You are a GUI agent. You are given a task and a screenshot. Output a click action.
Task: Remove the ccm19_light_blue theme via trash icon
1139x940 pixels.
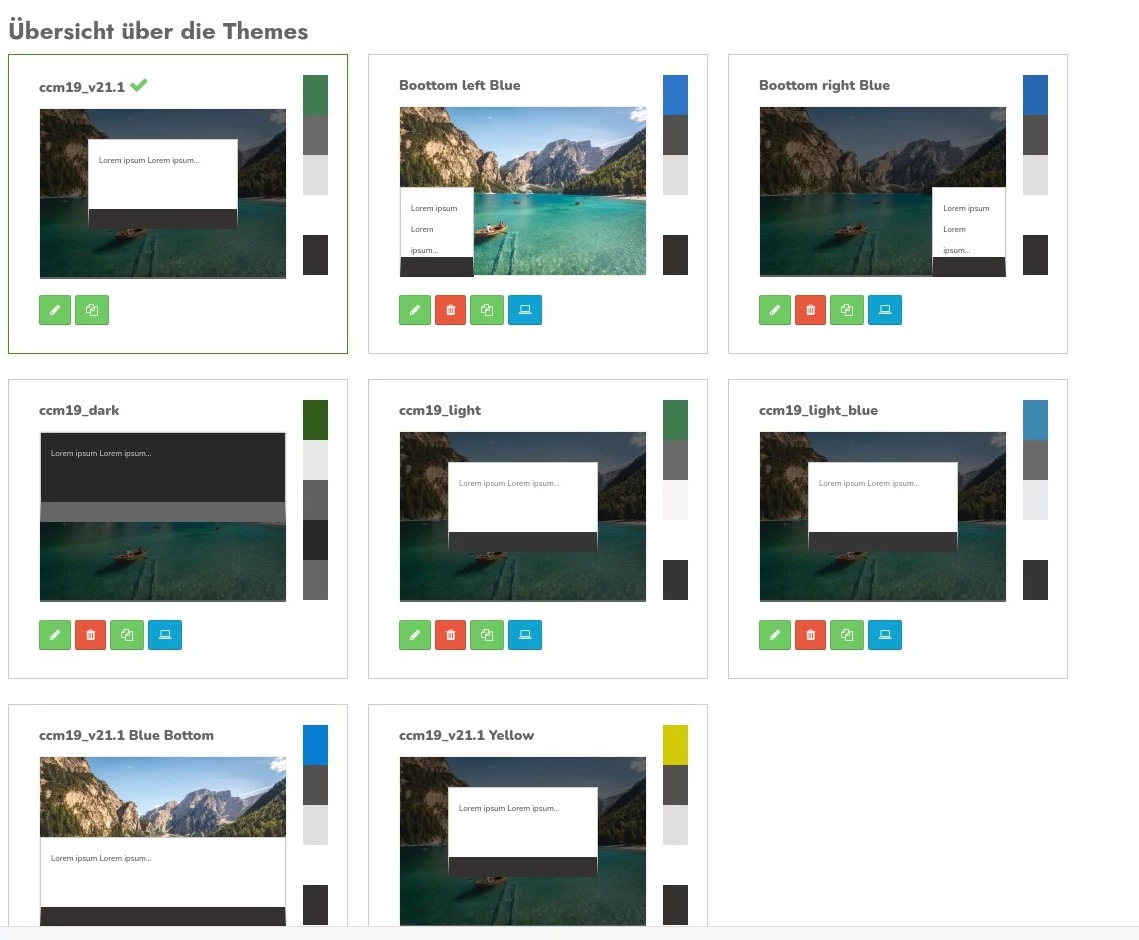(810, 635)
